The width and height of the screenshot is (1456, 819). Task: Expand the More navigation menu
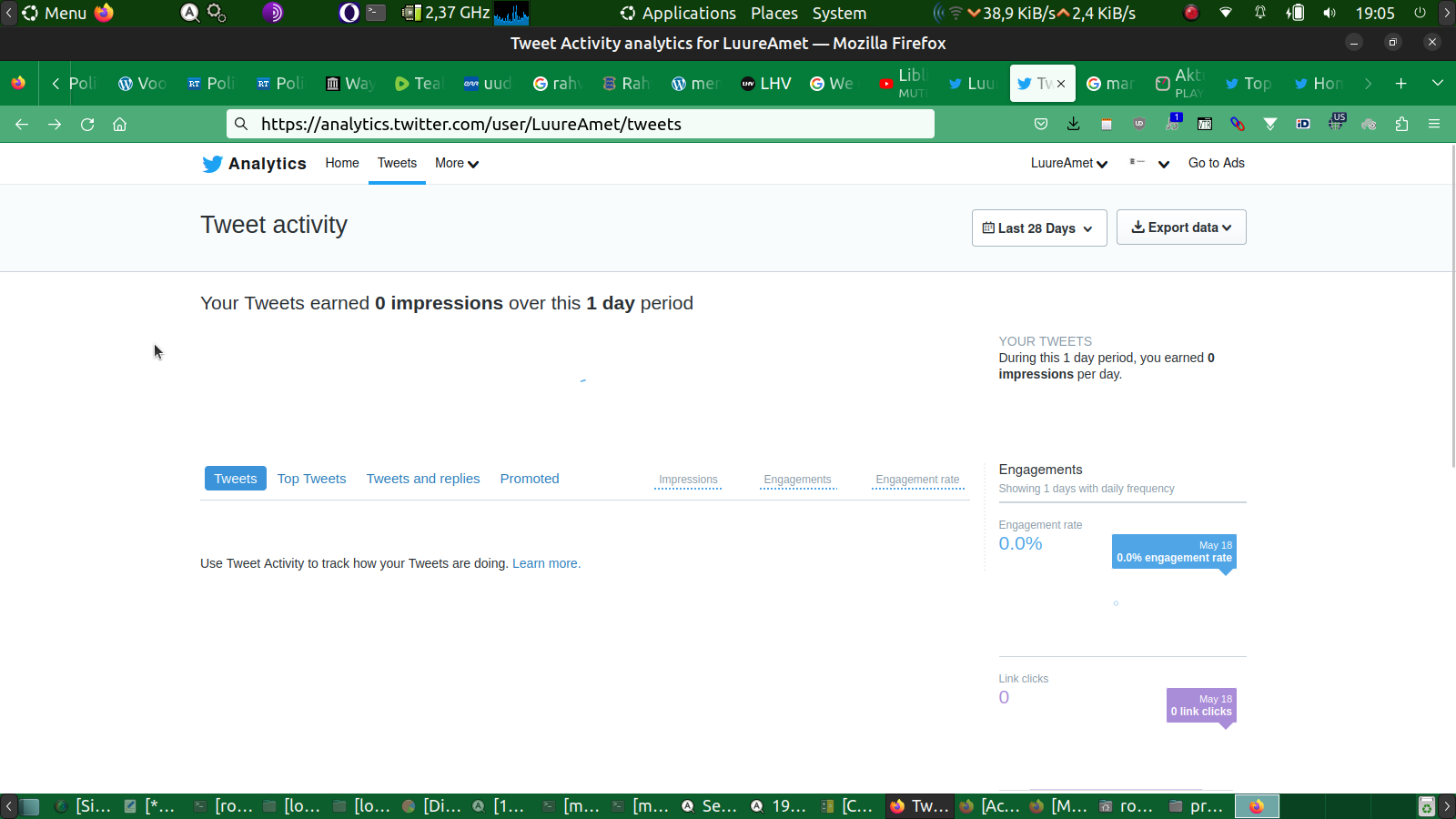click(456, 163)
